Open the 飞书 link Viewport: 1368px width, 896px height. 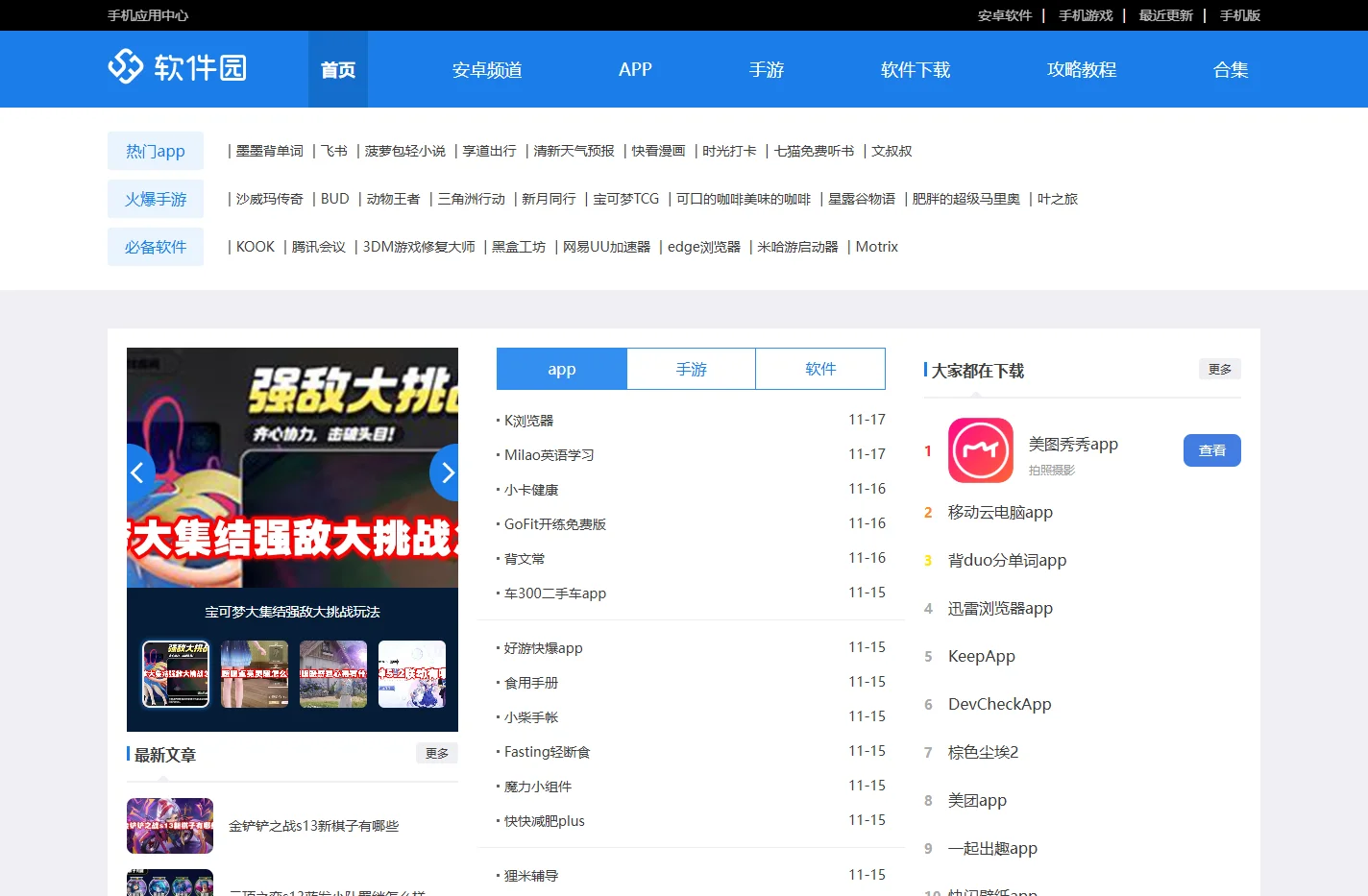point(334,151)
